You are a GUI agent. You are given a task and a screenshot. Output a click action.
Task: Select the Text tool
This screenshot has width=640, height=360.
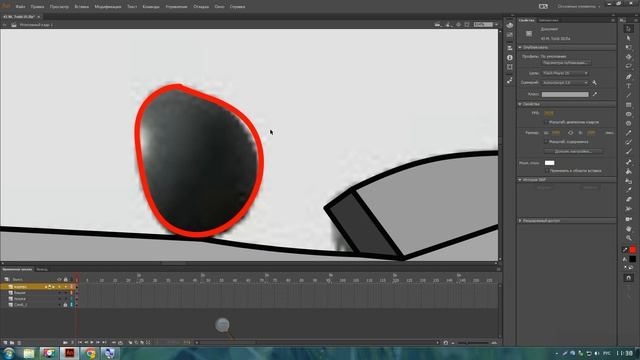(629, 86)
